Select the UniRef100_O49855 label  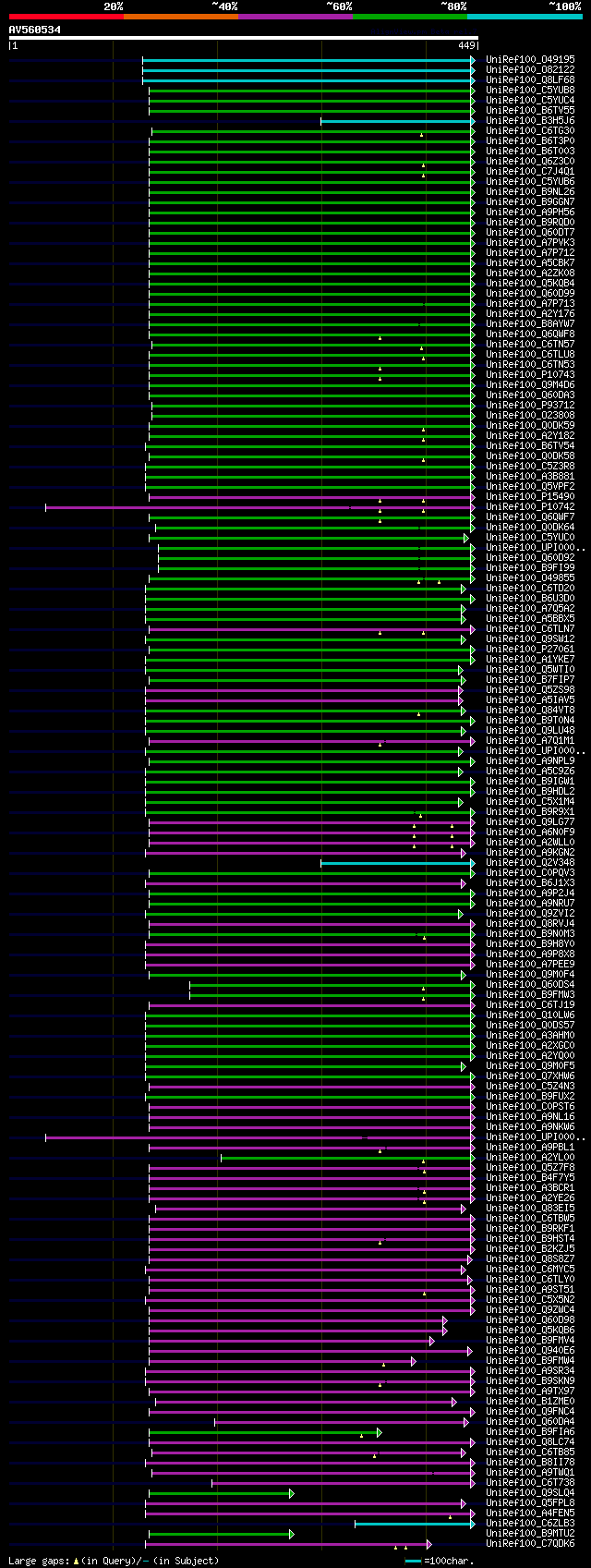[530, 577]
